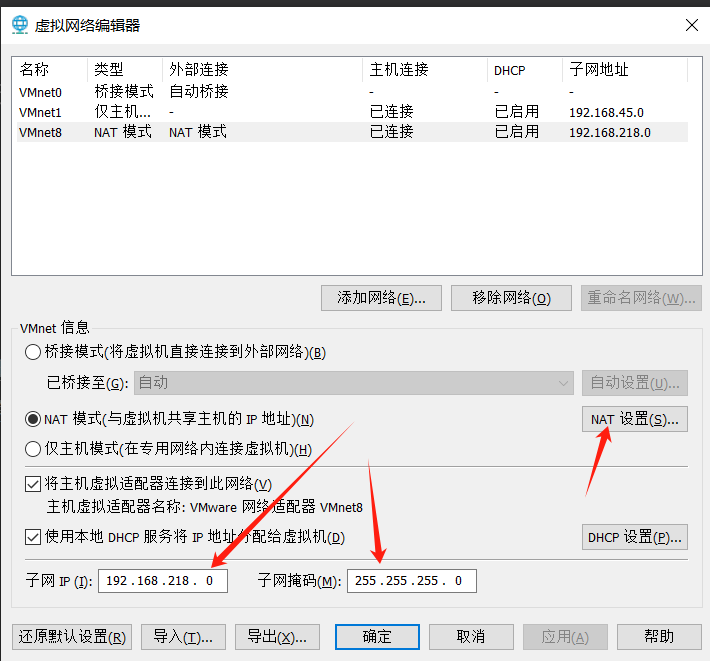Select the VMnet1 row
Screen dimensions: 710x661
[352, 112]
